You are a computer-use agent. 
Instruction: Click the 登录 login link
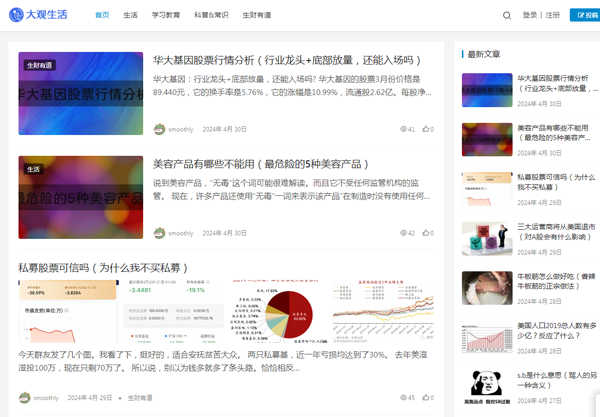pos(530,15)
